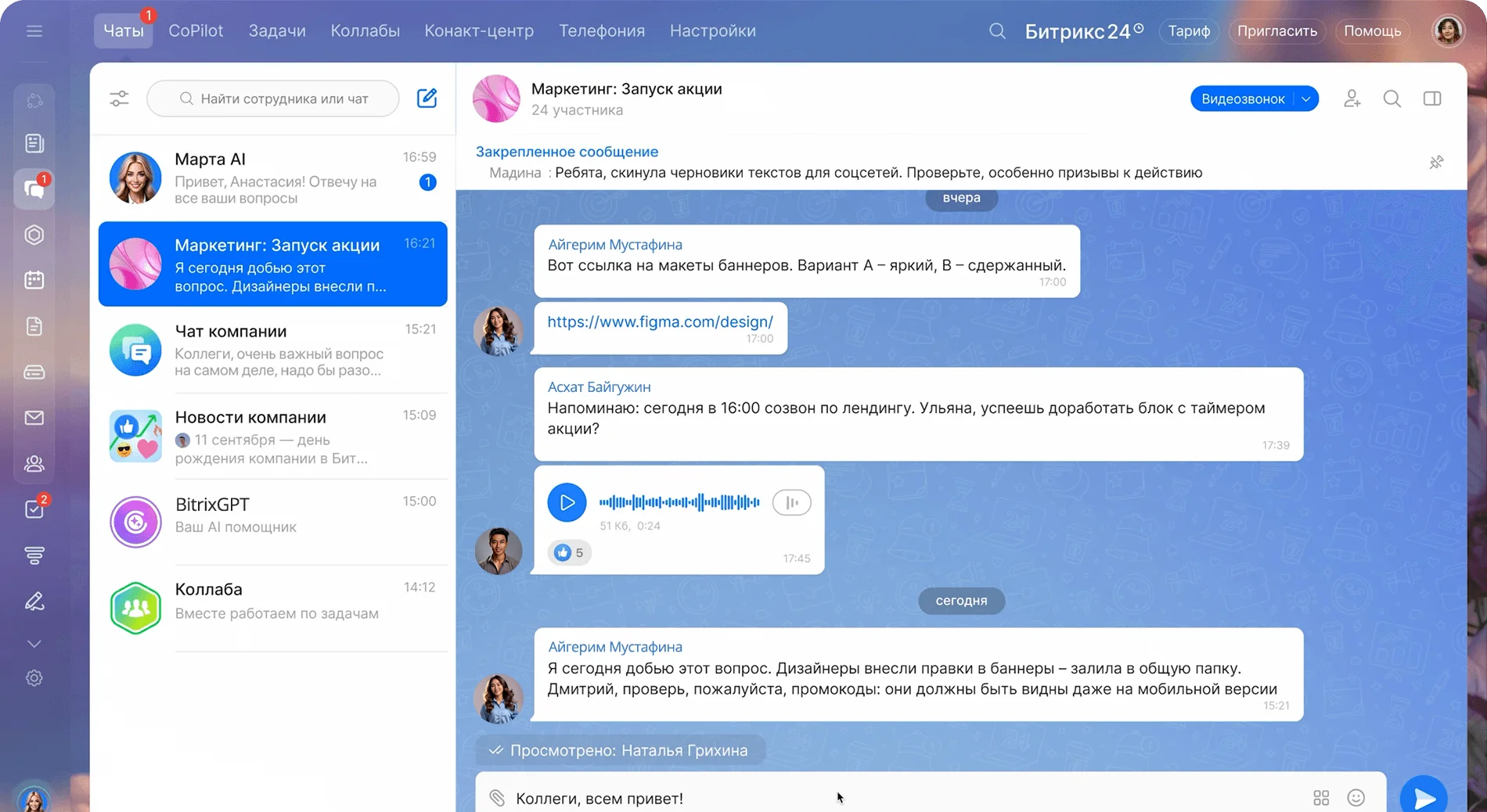The width and height of the screenshot is (1487, 812).
Task: Open the BitrixGPT chat
Action: point(273,523)
